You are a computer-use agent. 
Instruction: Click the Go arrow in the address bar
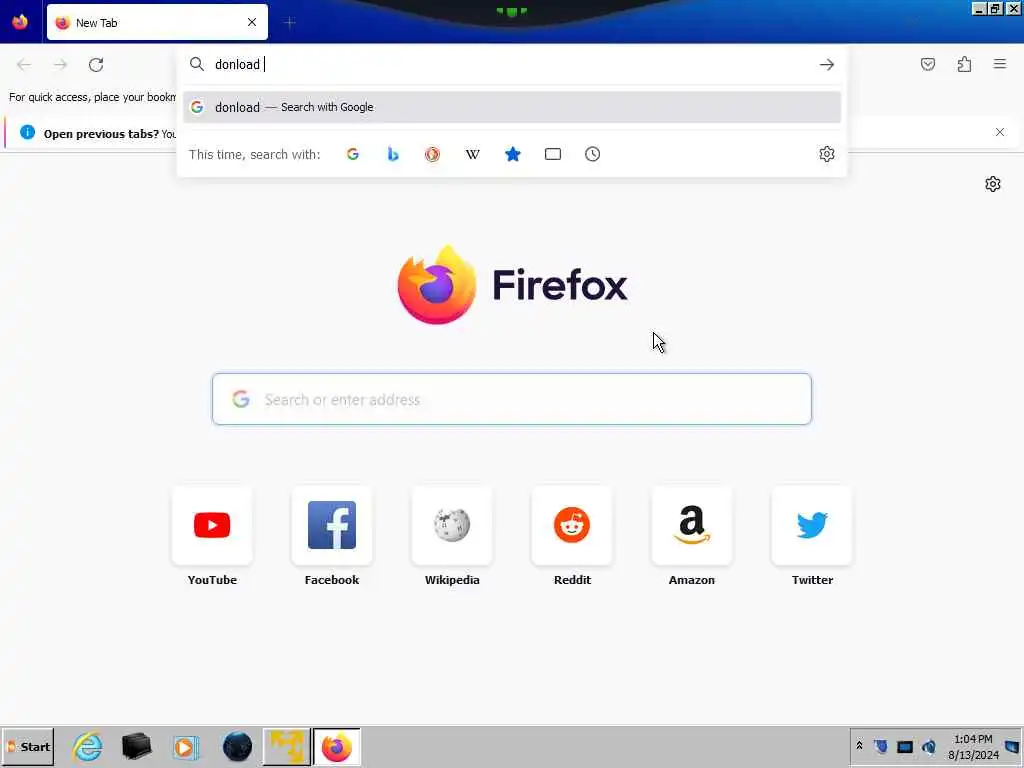[x=826, y=64]
